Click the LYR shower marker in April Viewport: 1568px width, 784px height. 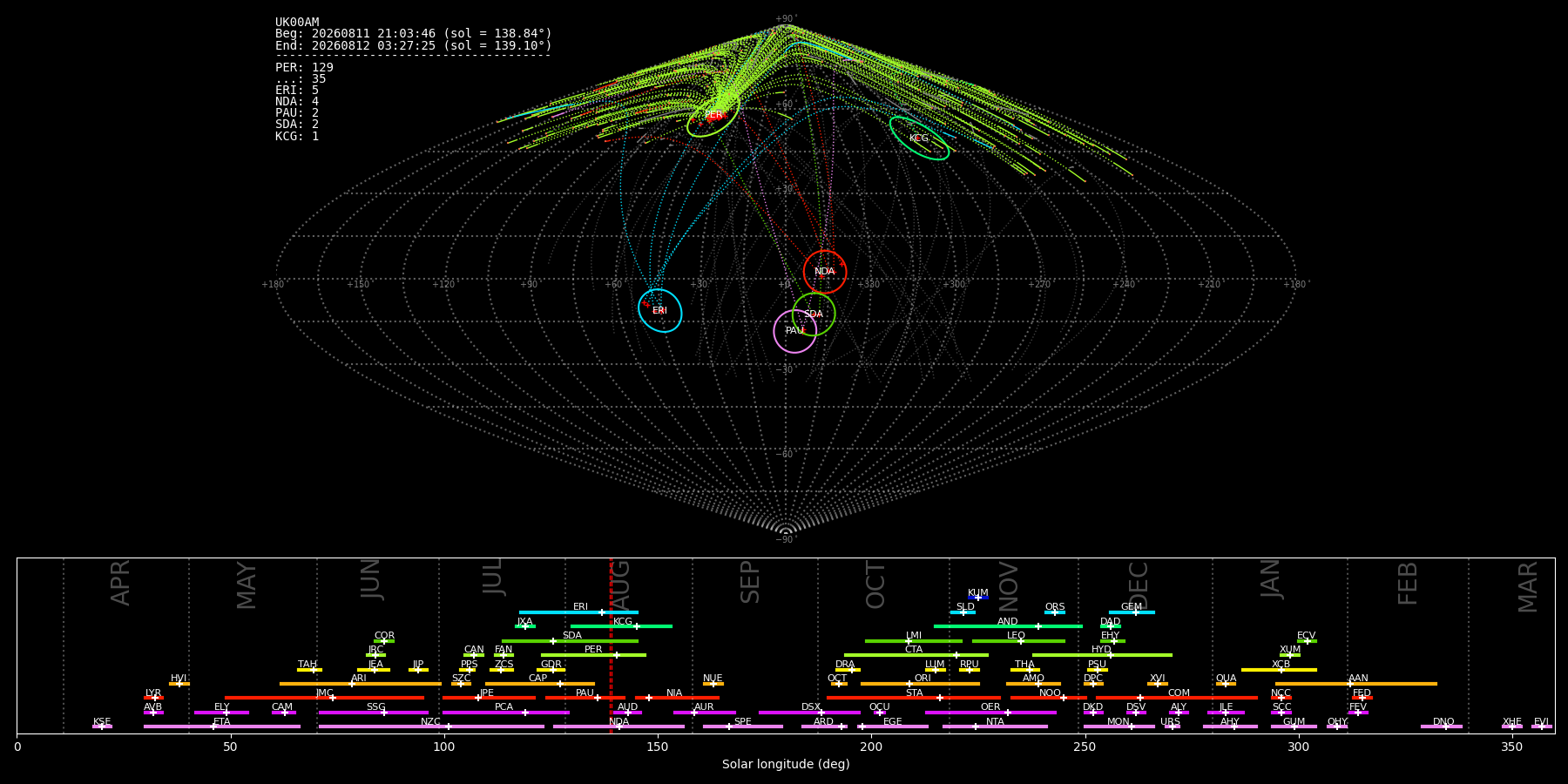click(x=153, y=698)
